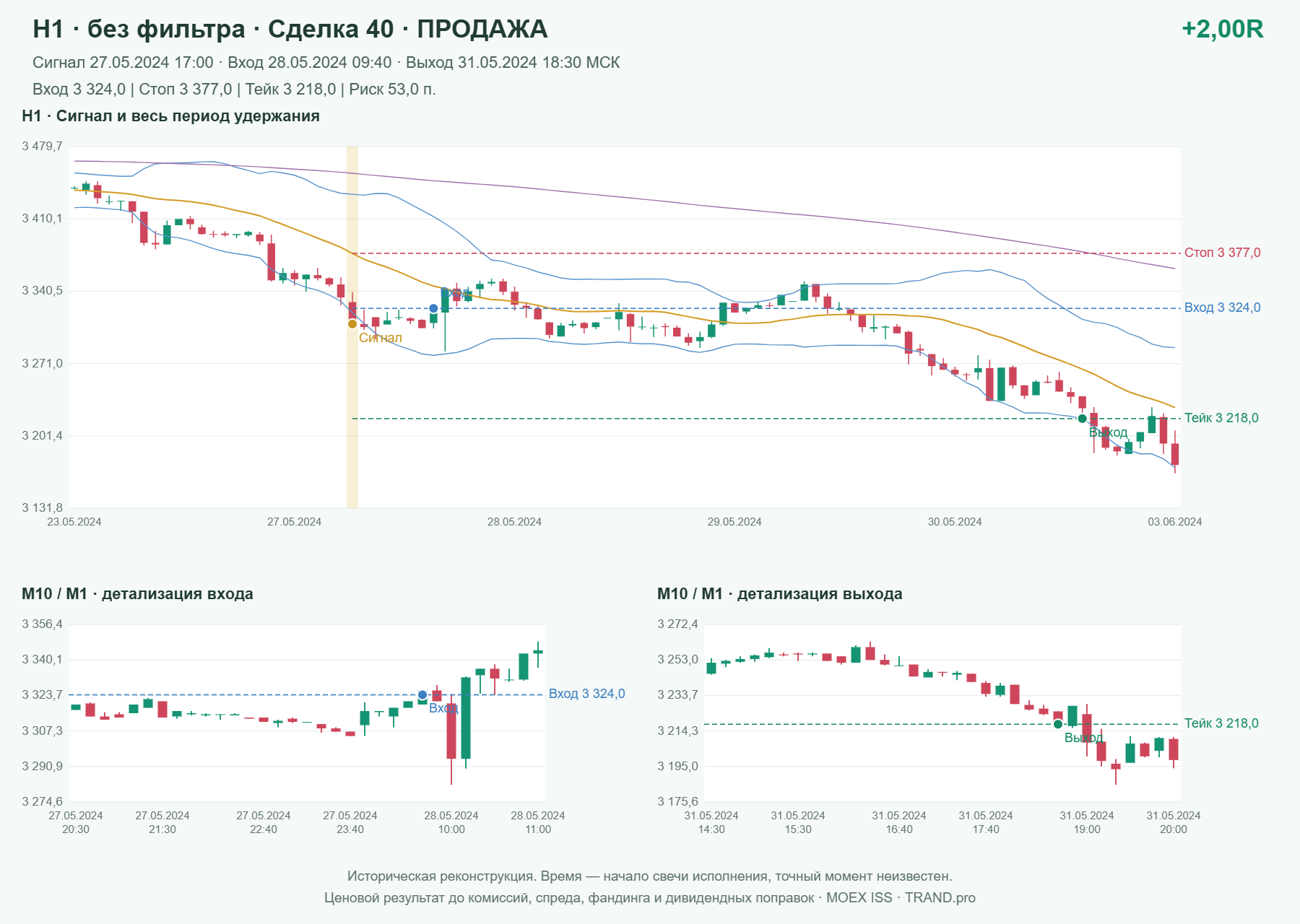Click the 03.06.2024 date axis label
The width and height of the screenshot is (1300, 924).
(1175, 522)
